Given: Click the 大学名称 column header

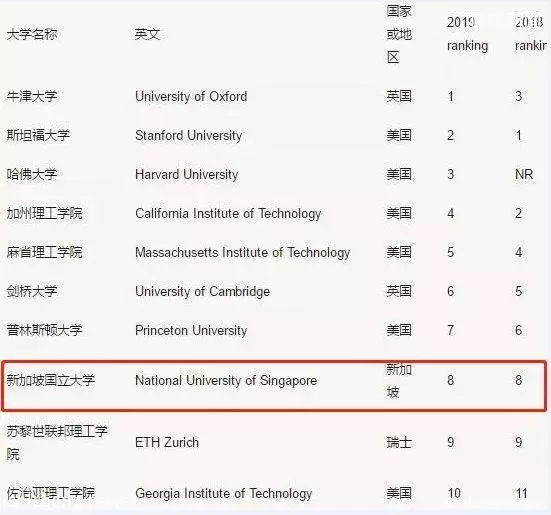Looking at the screenshot, I should point(32,34).
